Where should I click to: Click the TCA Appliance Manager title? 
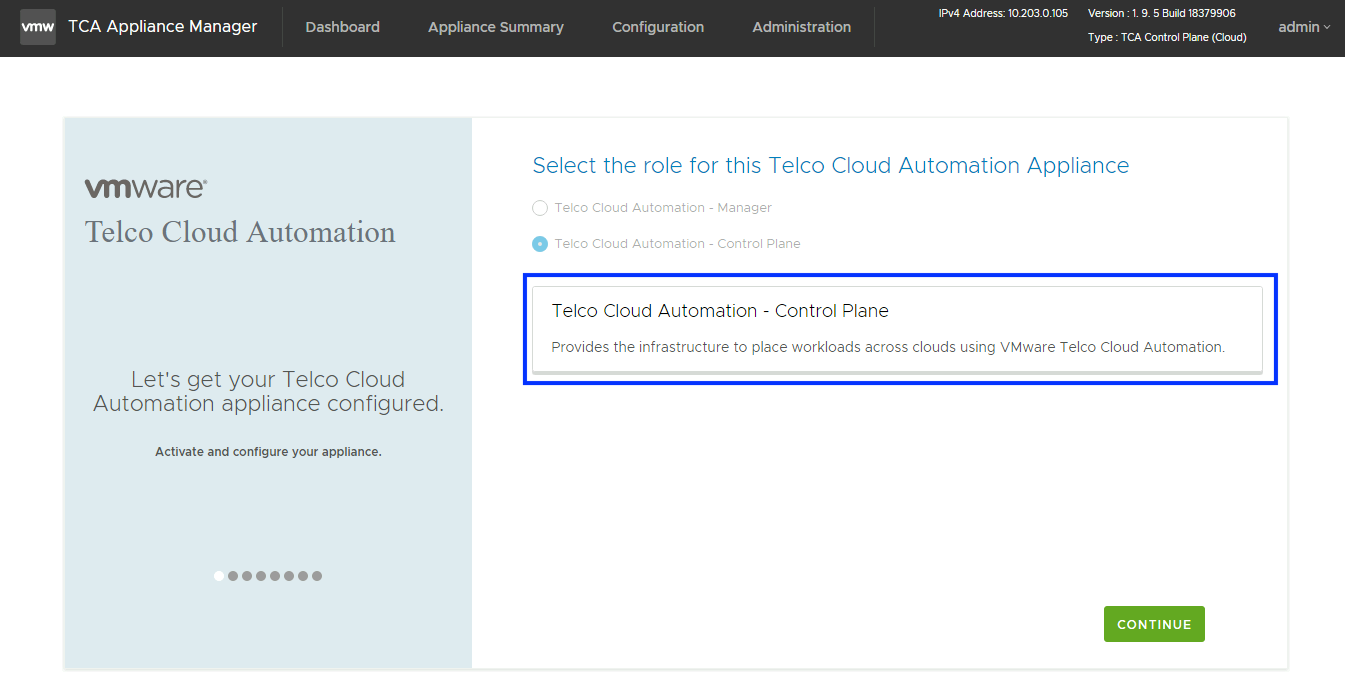point(162,27)
